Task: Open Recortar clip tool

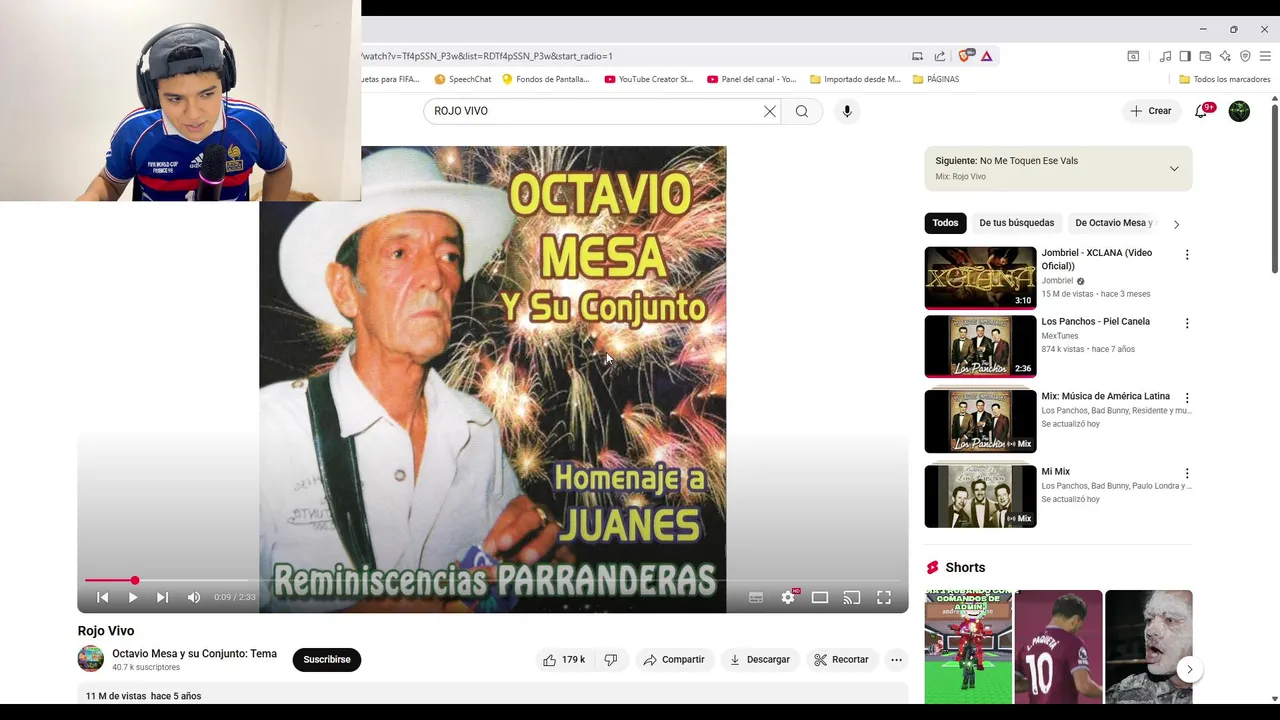Action: (x=841, y=660)
